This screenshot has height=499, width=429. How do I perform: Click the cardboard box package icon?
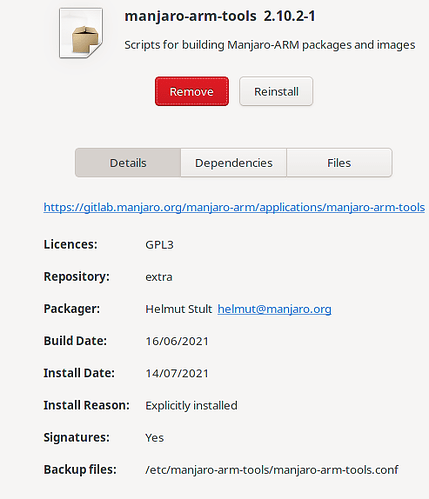(x=81, y=33)
